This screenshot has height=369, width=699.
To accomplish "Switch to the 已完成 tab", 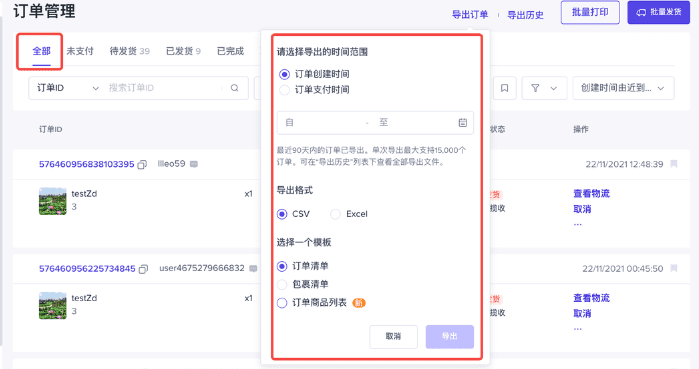I will tap(230, 51).
